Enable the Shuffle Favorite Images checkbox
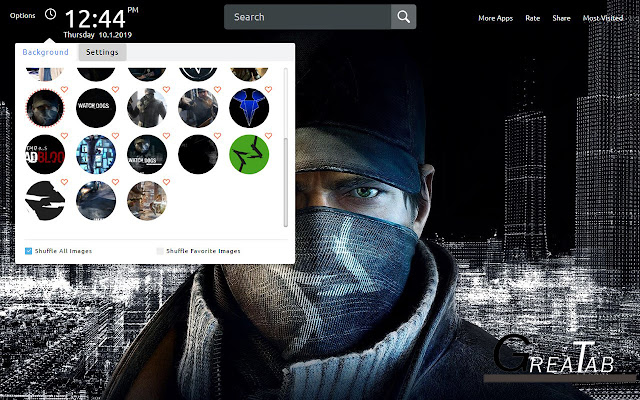 160,251
